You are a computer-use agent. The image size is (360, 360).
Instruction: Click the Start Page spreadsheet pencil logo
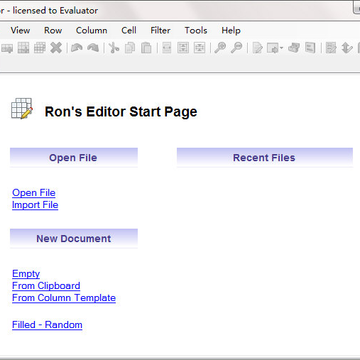pyautogui.click(x=22, y=108)
